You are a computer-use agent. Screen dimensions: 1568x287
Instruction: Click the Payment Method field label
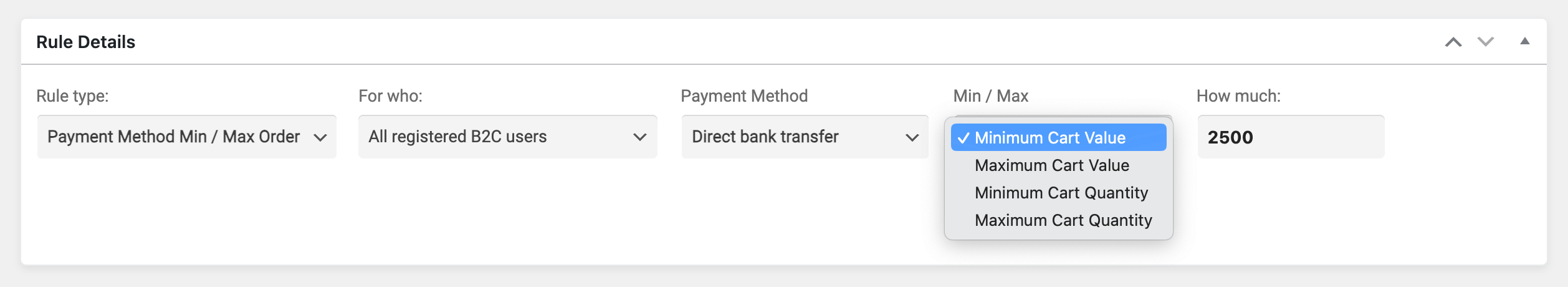click(x=744, y=96)
